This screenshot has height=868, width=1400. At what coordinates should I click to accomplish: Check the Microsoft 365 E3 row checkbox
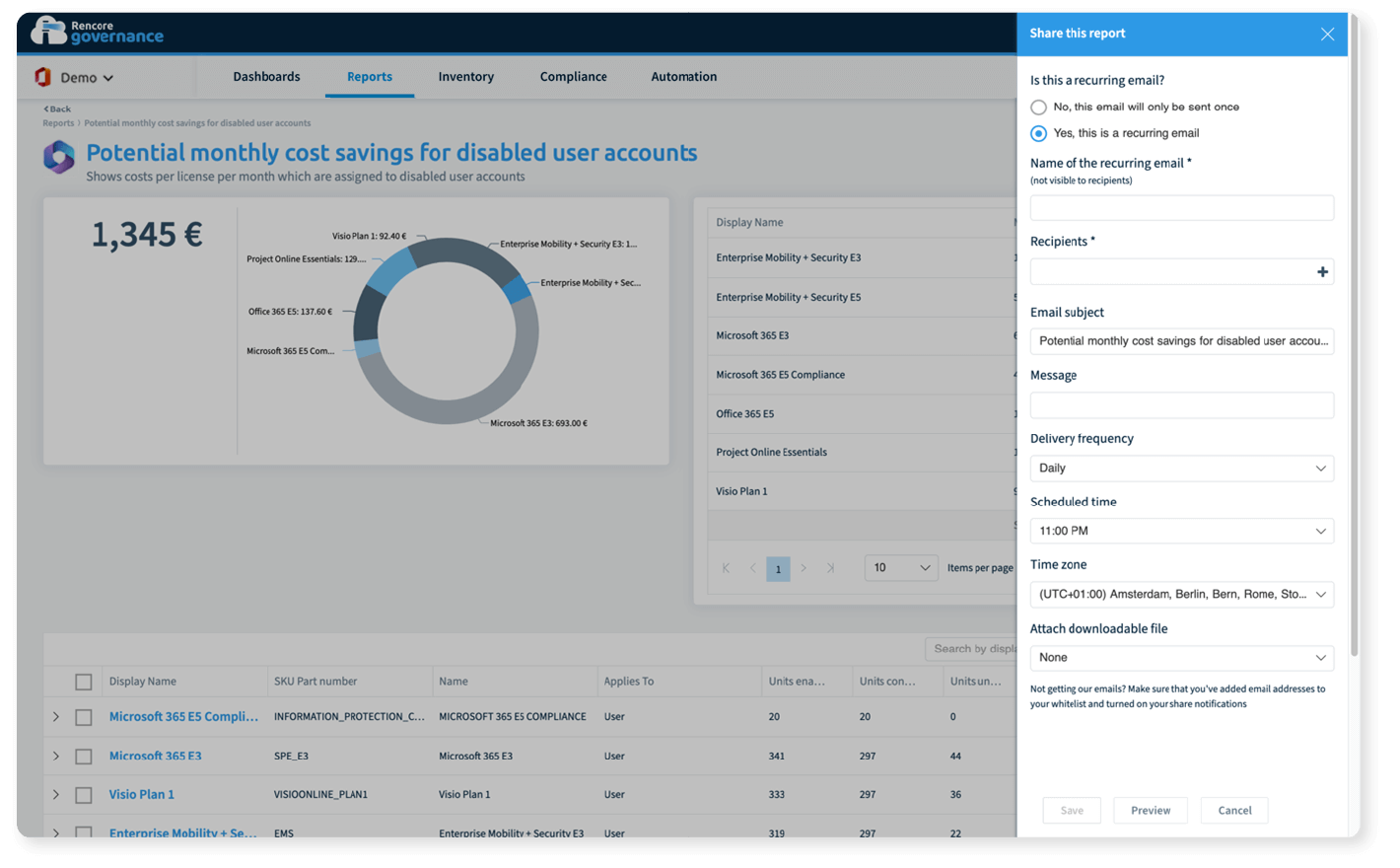click(x=84, y=757)
